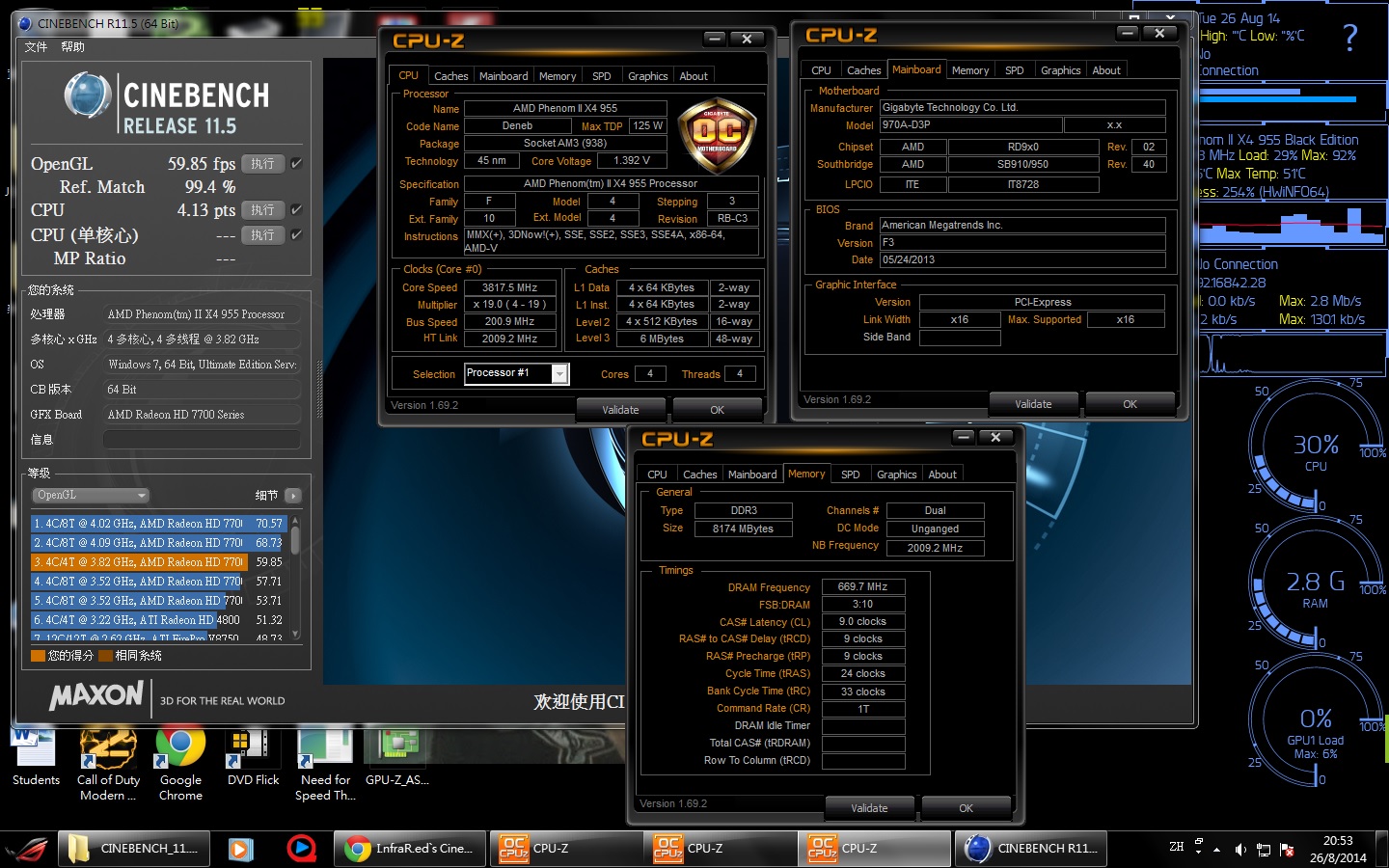Click the ranking list scroll-down arrow

(x=295, y=633)
